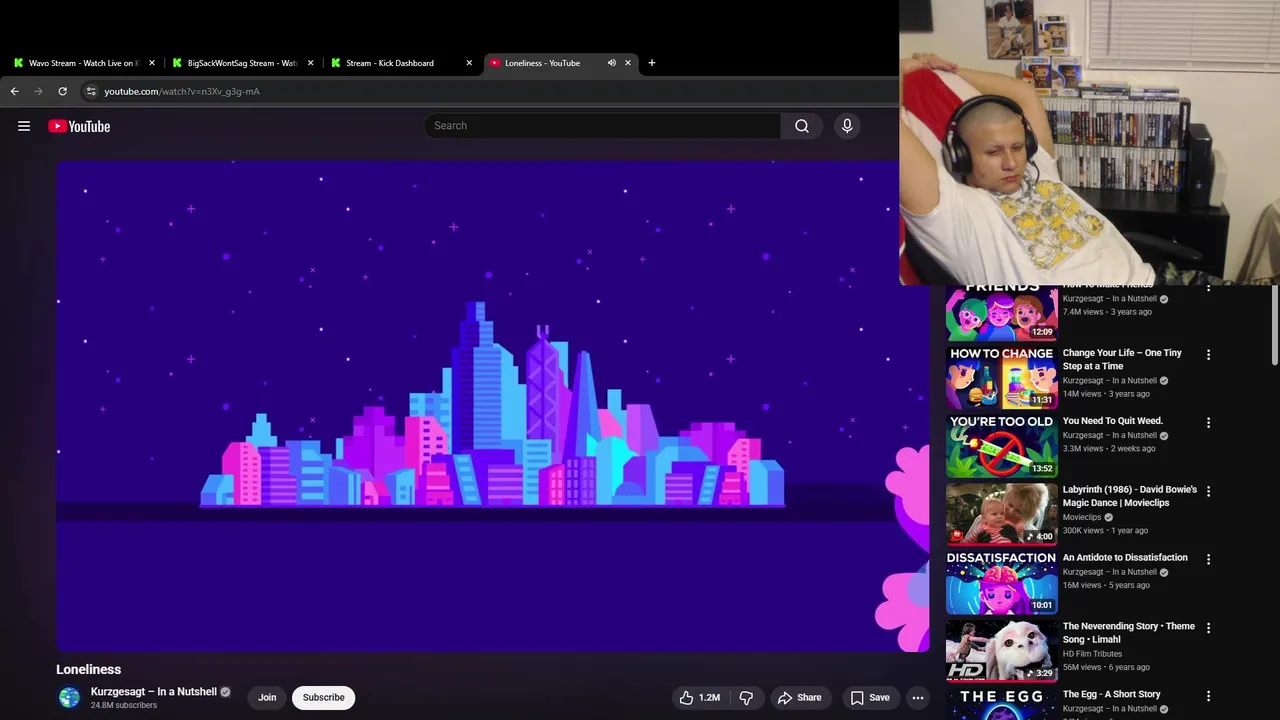Open options for Change Your Life video
1280x720 pixels.
click(x=1208, y=355)
